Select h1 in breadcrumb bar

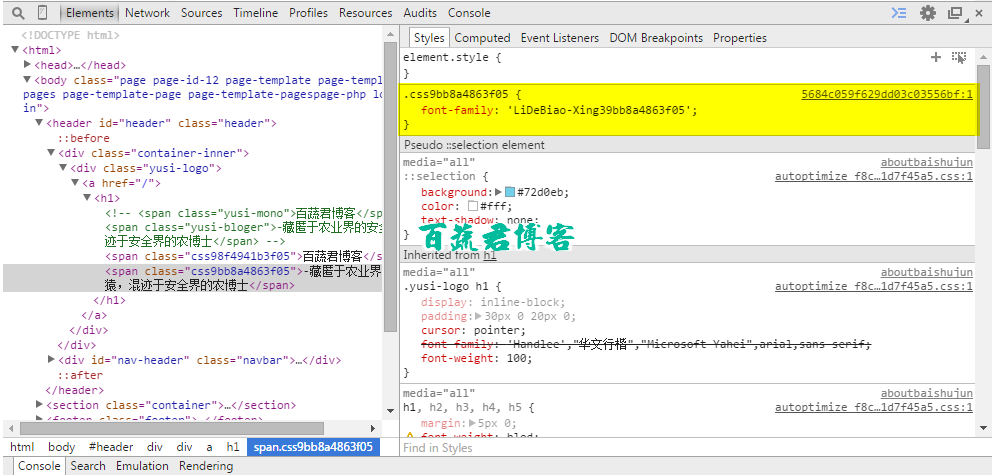click(233, 447)
